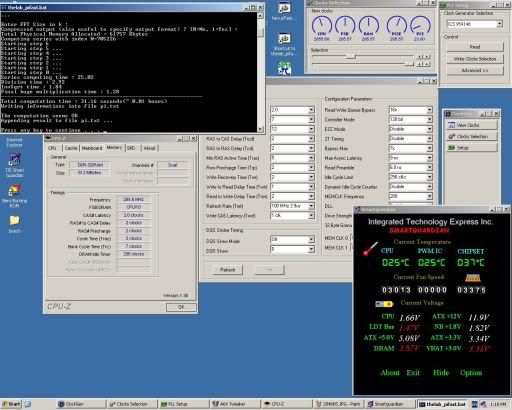Click the PCI clock gauge dial
This screenshot has height=410, width=512.
click(420, 26)
